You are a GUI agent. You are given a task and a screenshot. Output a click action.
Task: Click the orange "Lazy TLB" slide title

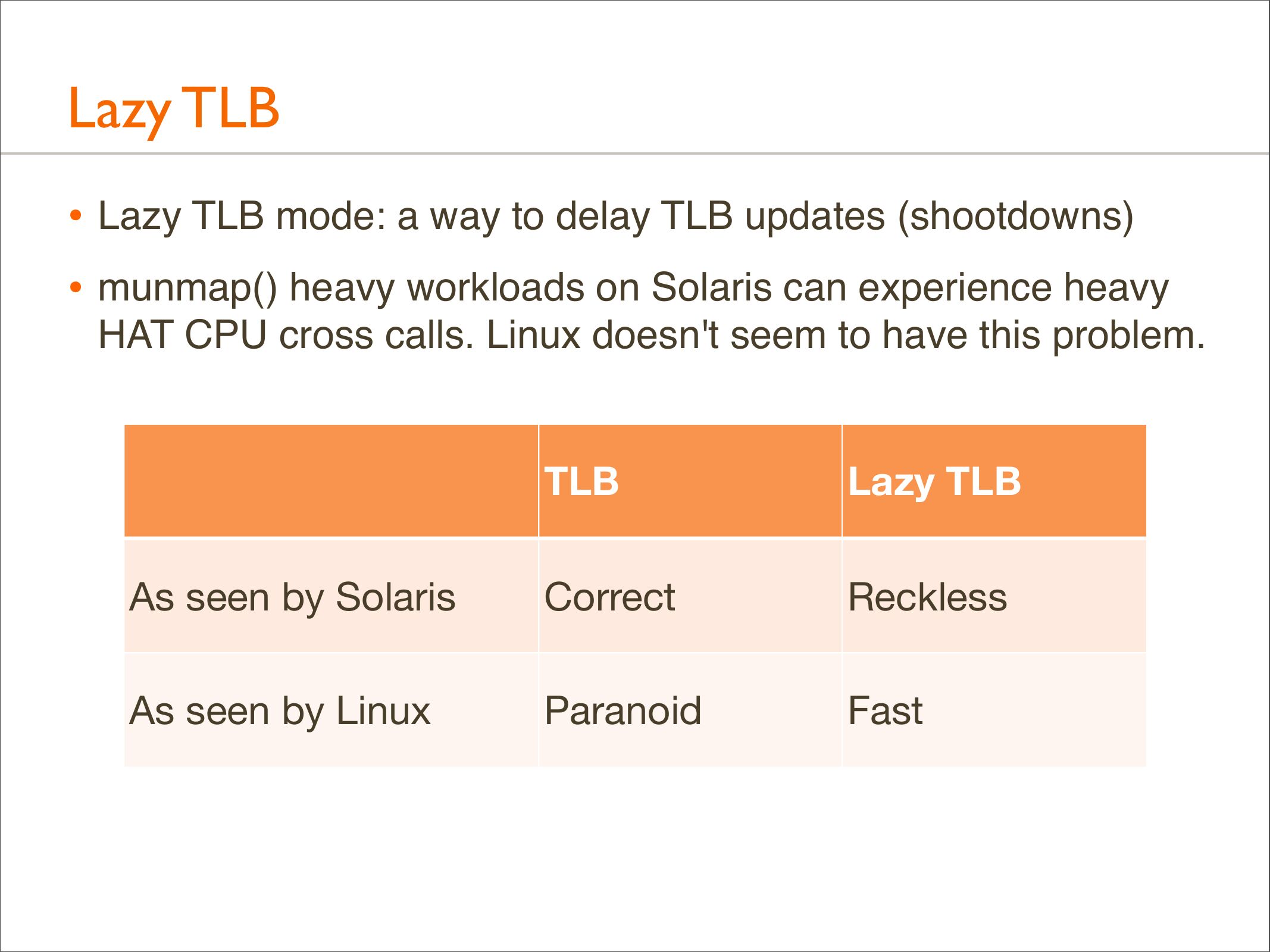[x=174, y=109]
